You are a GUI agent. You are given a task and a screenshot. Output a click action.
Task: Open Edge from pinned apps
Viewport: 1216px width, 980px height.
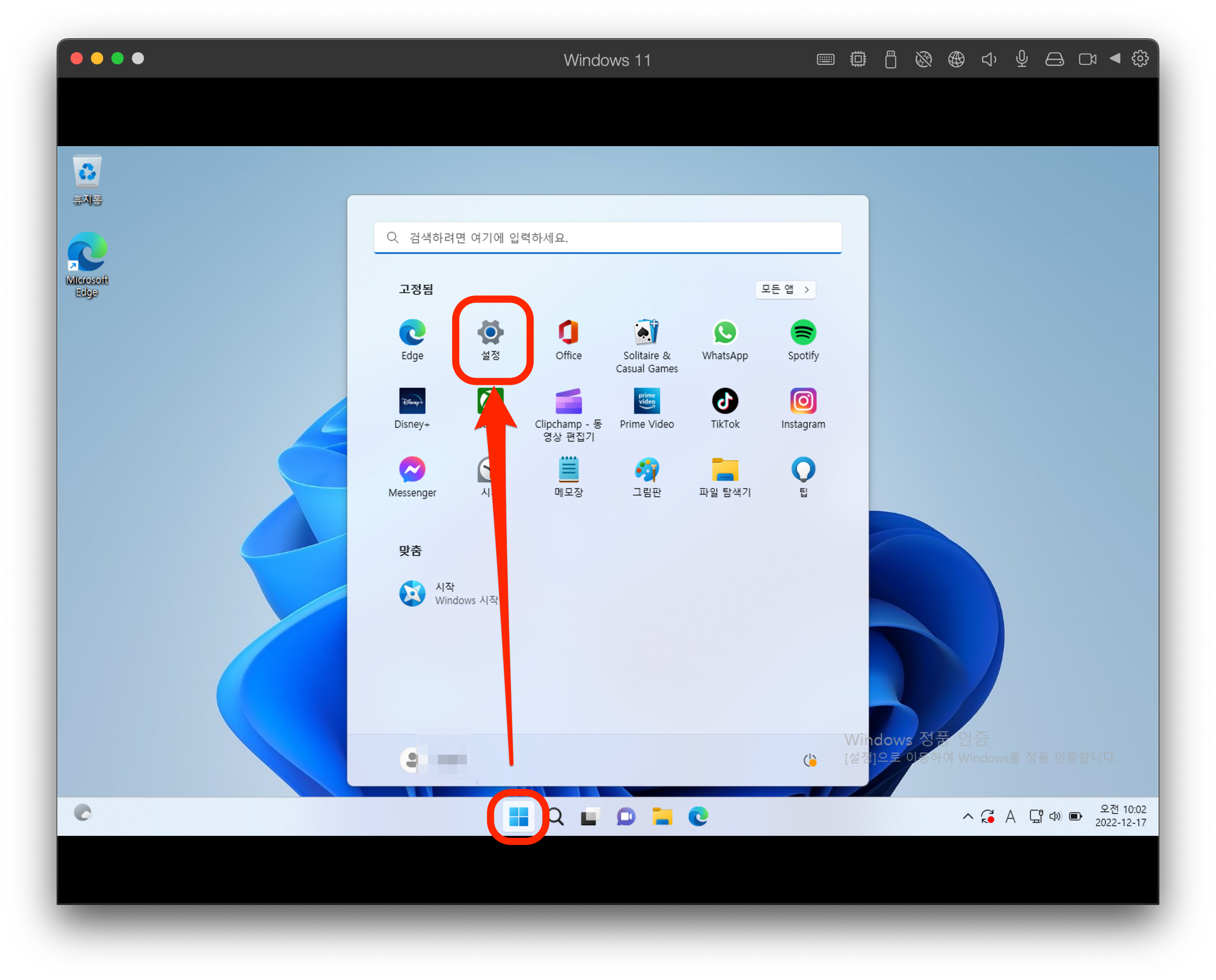(x=412, y=340)
